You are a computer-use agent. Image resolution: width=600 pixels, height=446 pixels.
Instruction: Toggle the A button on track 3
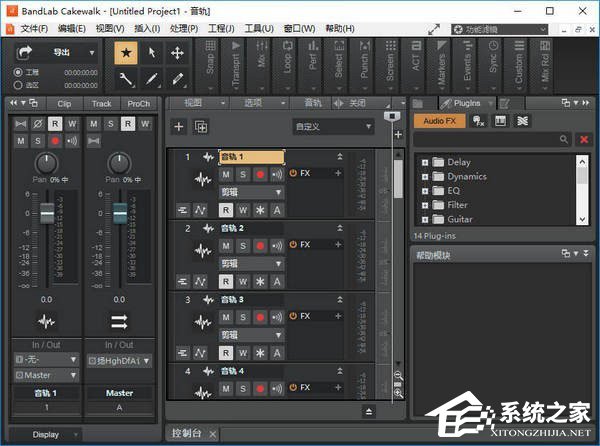(x=277, y=353)
